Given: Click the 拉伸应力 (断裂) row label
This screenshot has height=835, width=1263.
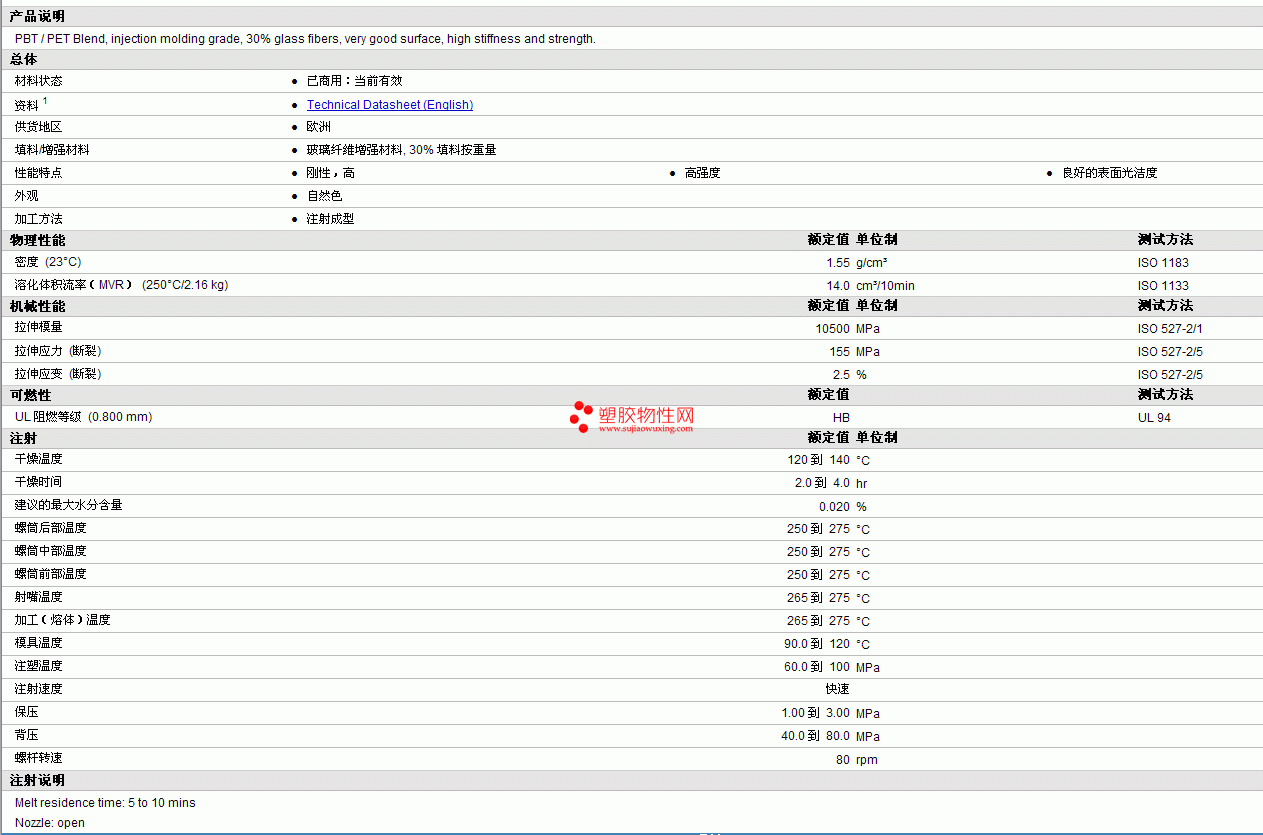Looking at the screenshot, I should pyautogui.click(x=58, y=351).
